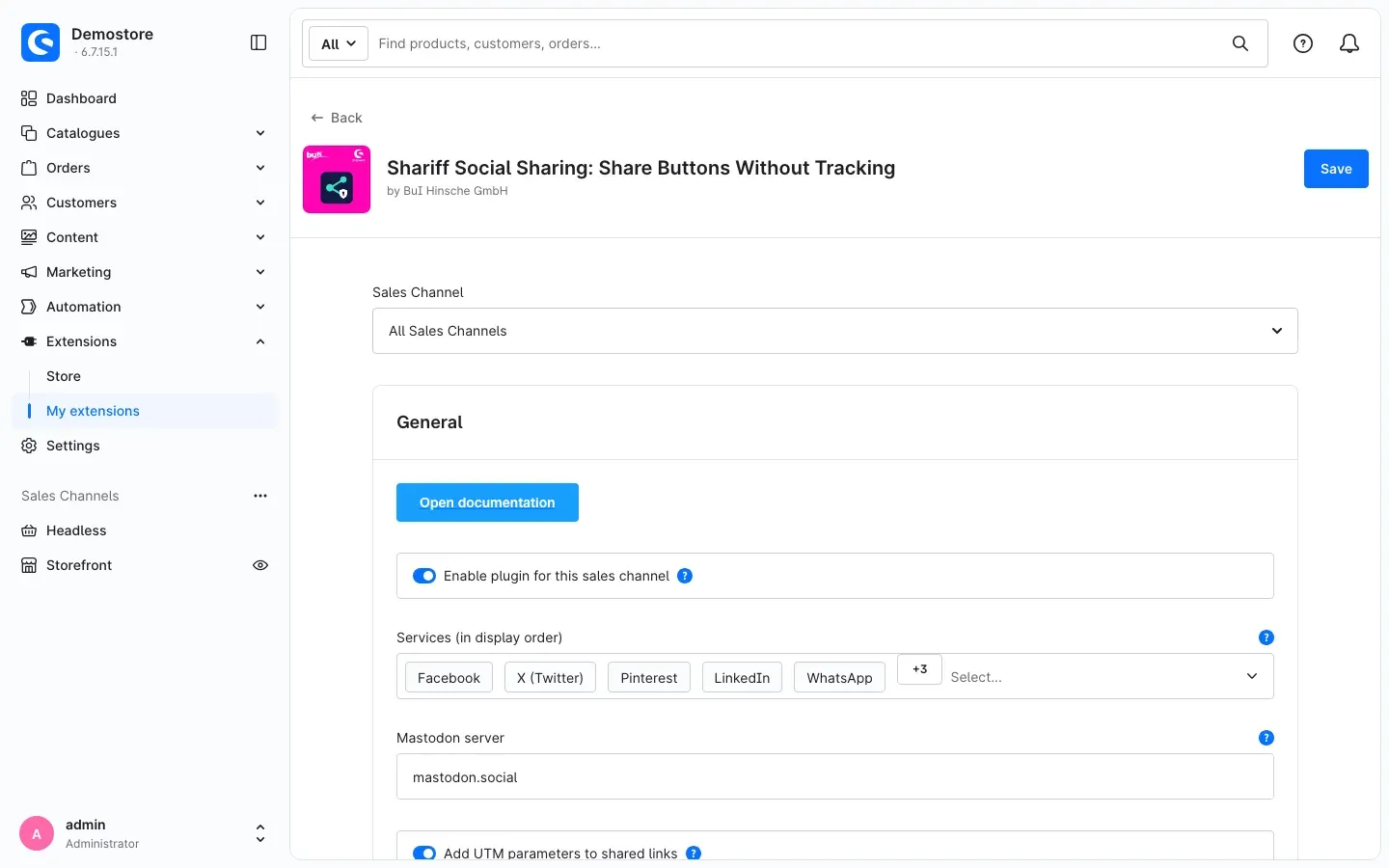Toggle Add UTM parameters to shared links
The width and height of the screenshot is (1389, 868).
424,853
